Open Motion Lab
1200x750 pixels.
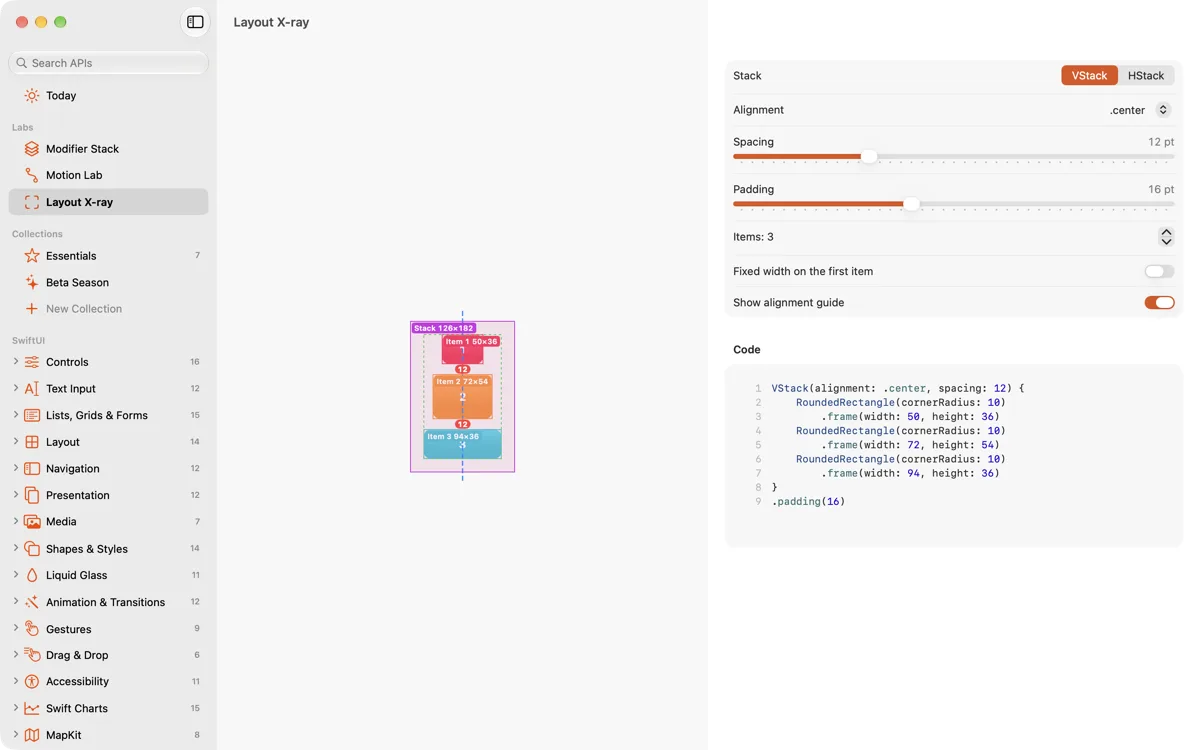108,175
